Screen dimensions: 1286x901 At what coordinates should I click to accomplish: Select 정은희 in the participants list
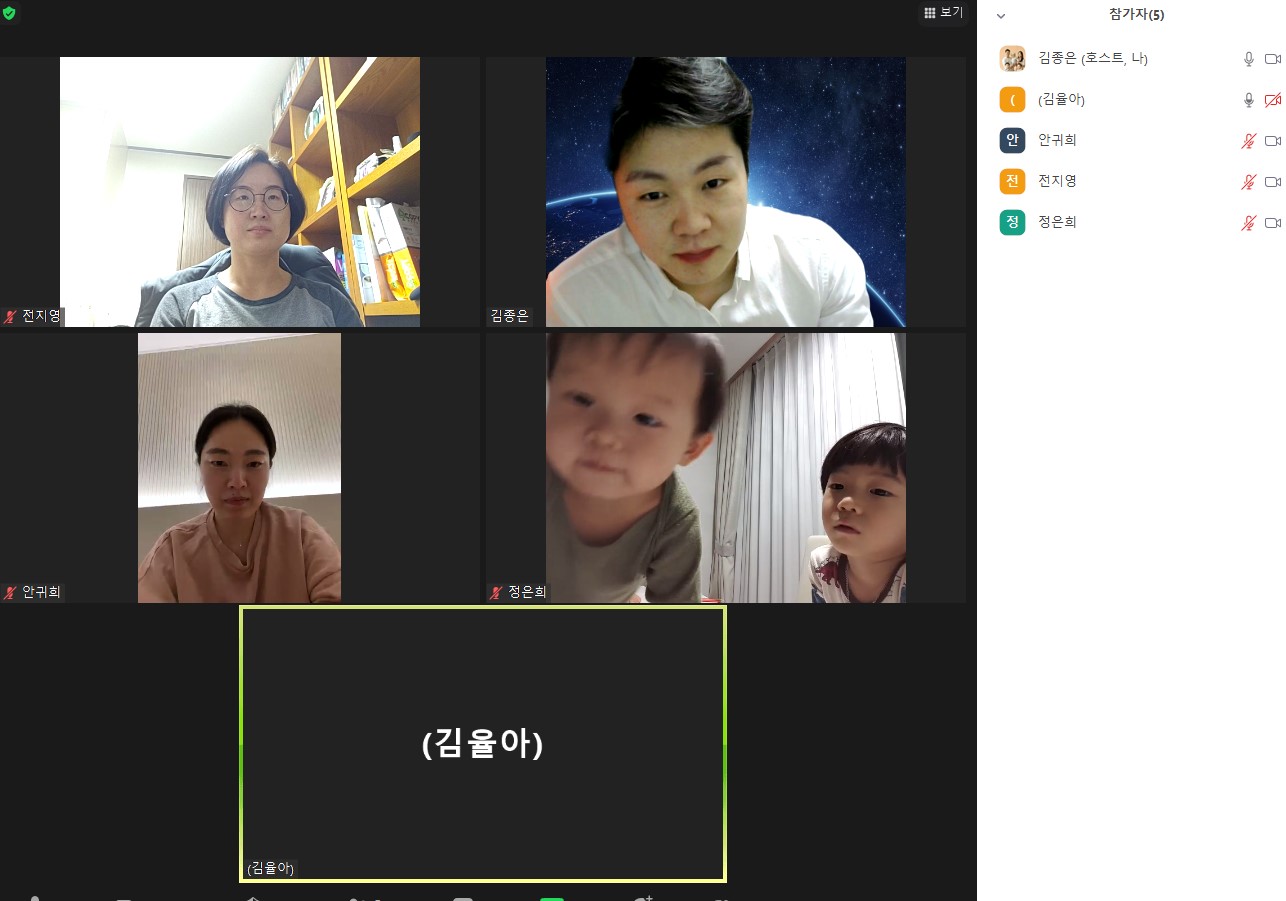1131,222
